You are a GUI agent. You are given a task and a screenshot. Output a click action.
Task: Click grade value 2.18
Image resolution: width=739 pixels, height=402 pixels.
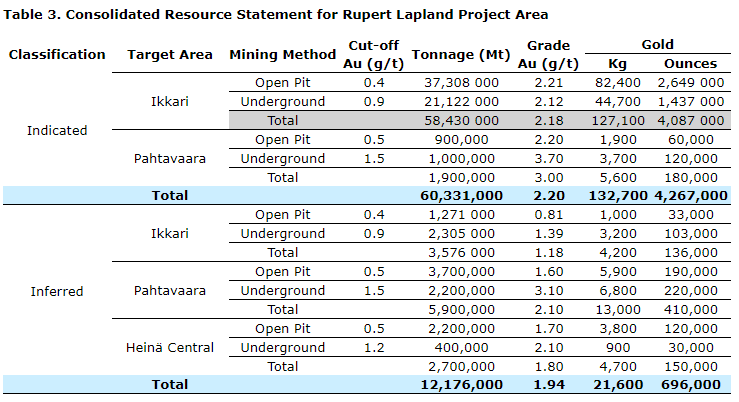click(549, 121)
